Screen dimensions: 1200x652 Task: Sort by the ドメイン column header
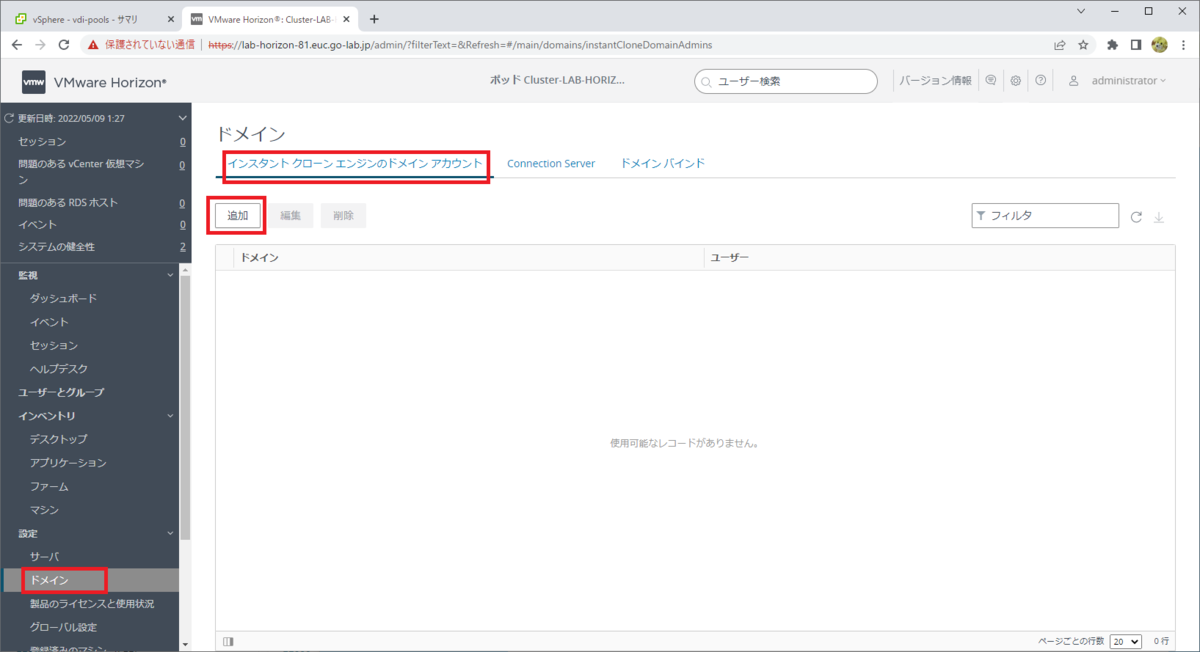(468, 258)
